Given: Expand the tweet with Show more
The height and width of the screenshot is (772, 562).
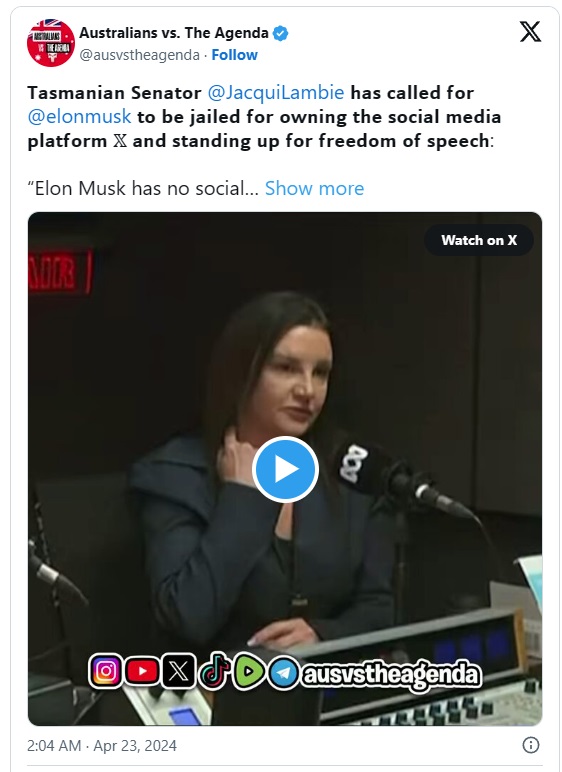Looking at the screenshot, I should click(314, 188).
